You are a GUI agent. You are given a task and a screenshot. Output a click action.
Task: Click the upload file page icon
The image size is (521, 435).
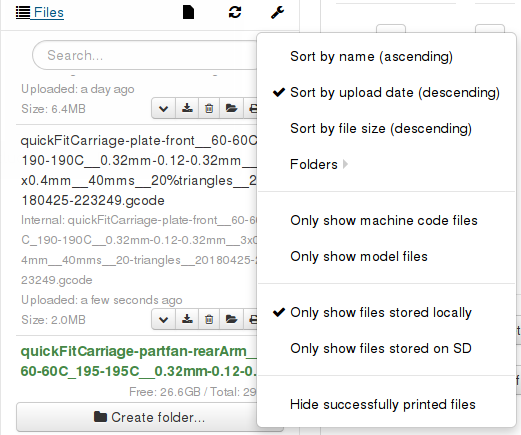(x=188, y=13)
